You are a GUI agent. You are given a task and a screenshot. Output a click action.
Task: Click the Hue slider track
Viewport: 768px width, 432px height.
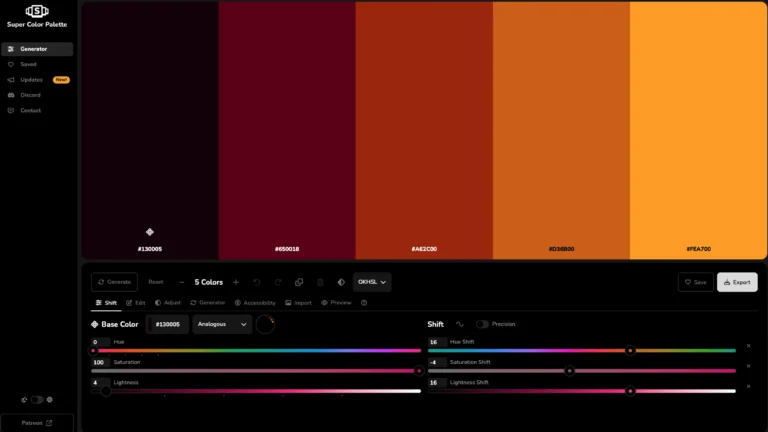(x=256, y=351)
